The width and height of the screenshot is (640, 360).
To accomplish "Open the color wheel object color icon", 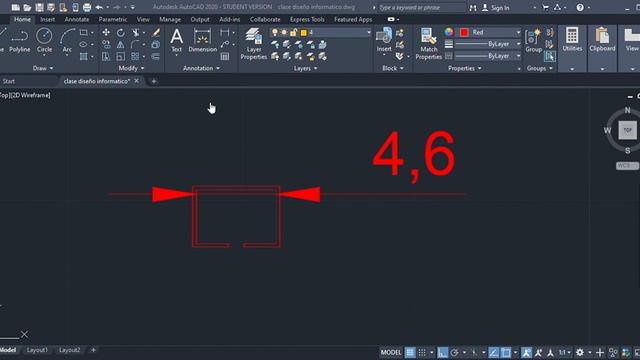I will [x=449, y=32].
